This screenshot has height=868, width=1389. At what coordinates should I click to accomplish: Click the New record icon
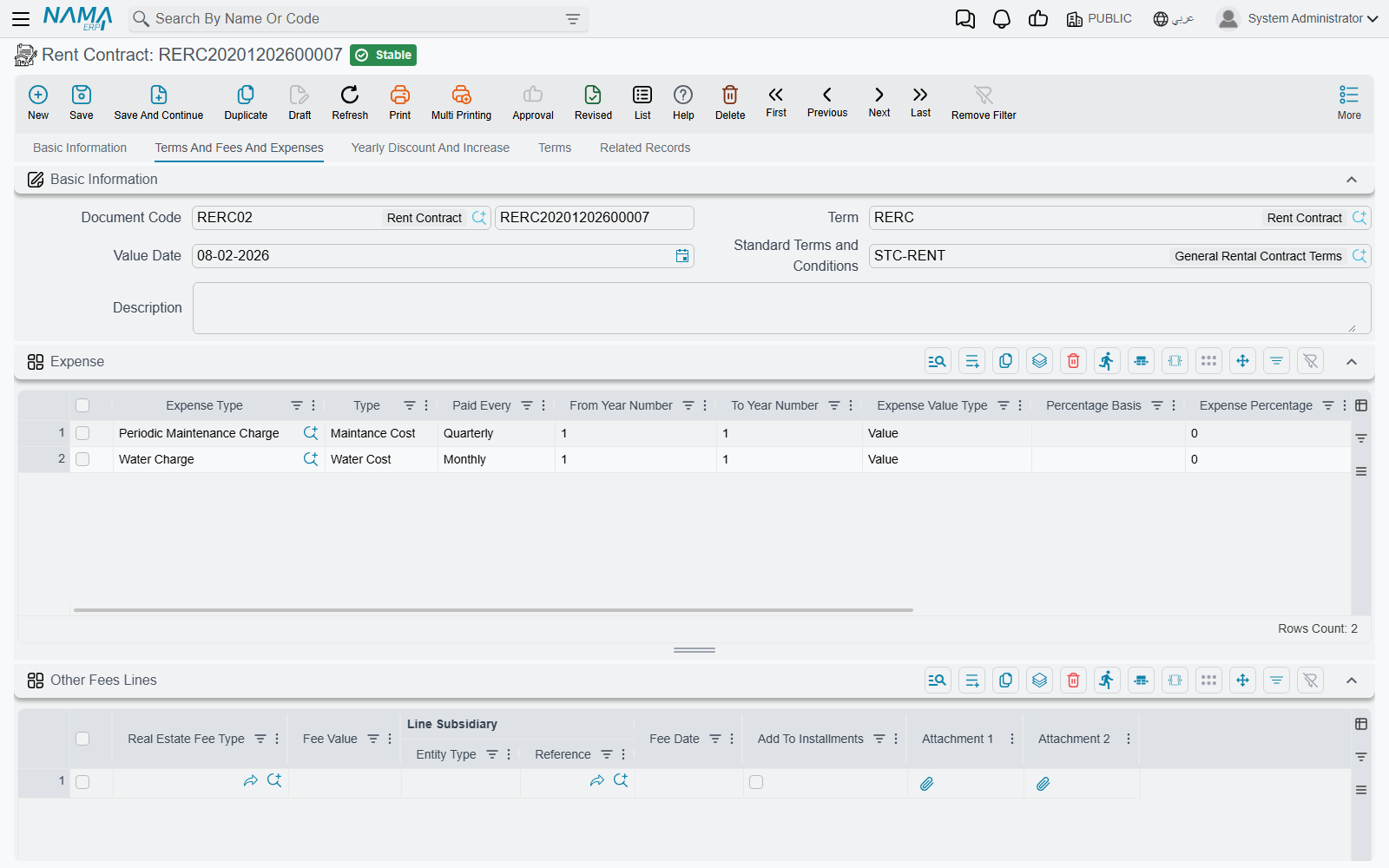[38, 102]
